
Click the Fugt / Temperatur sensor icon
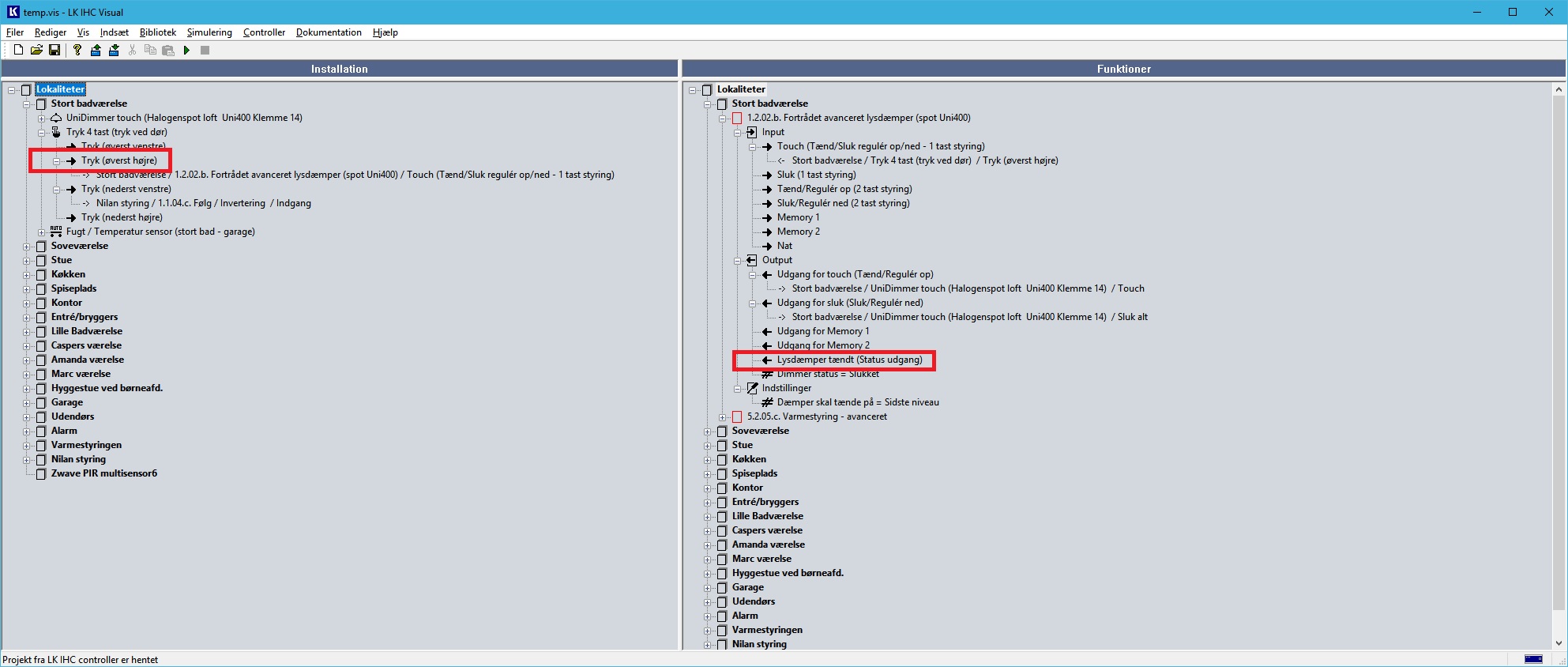[x=56, y=232]
